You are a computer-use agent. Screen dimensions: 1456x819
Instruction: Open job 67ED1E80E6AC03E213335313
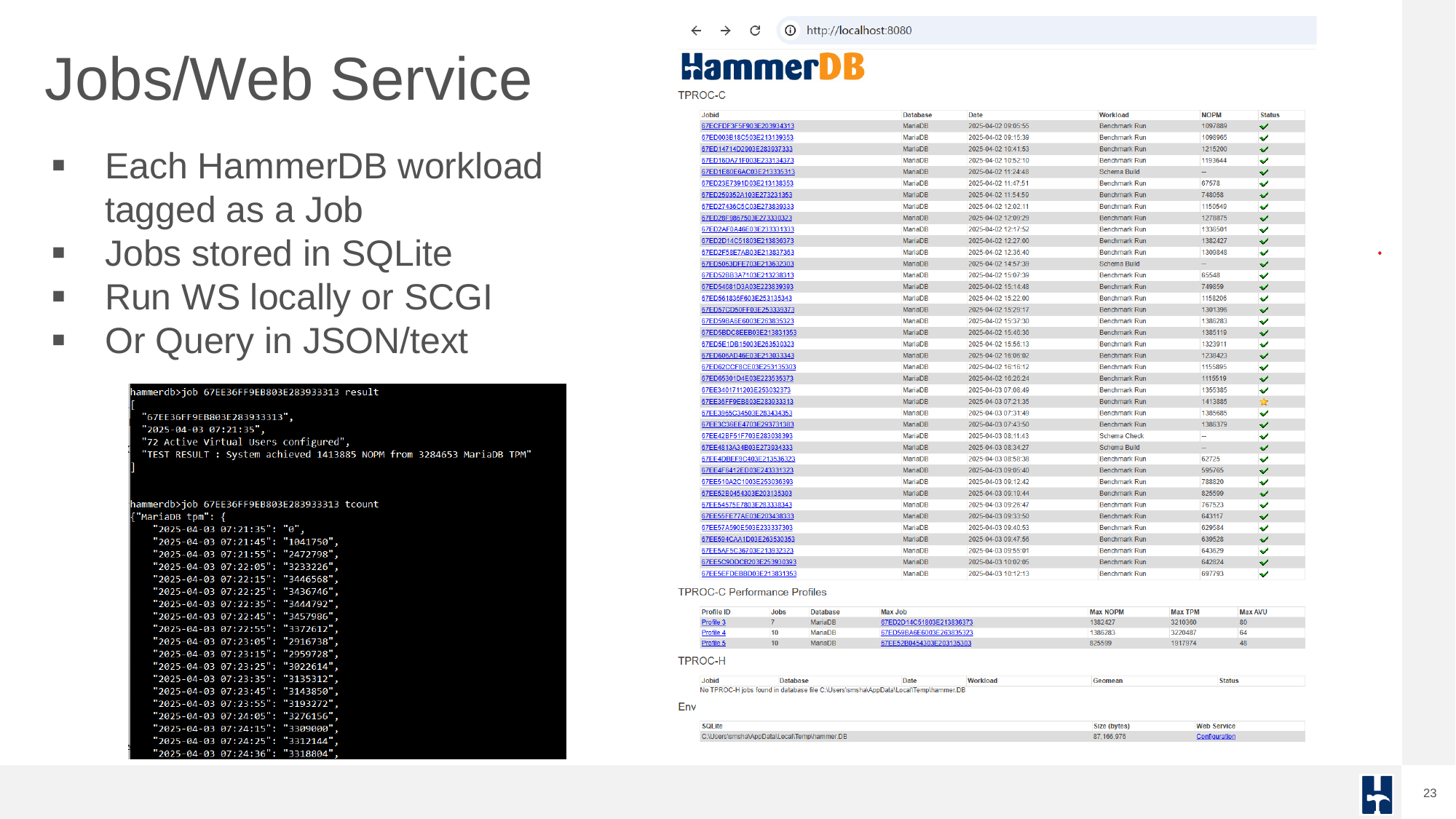[748, 172]
